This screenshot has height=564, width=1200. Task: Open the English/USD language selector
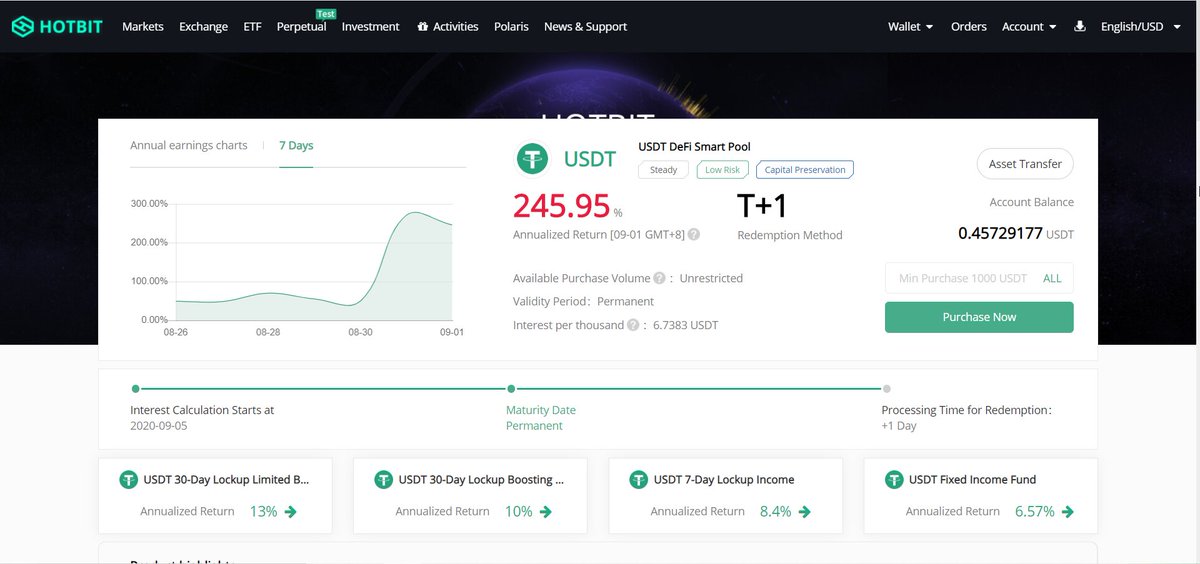(1139, 27)
